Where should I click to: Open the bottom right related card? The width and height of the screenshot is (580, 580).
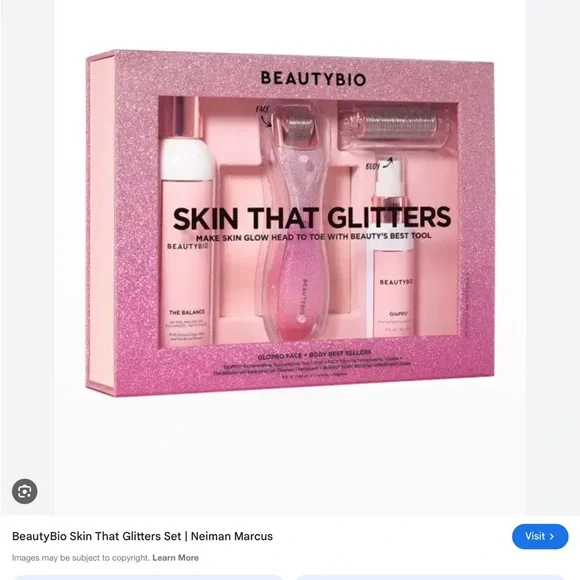[431, 577]
